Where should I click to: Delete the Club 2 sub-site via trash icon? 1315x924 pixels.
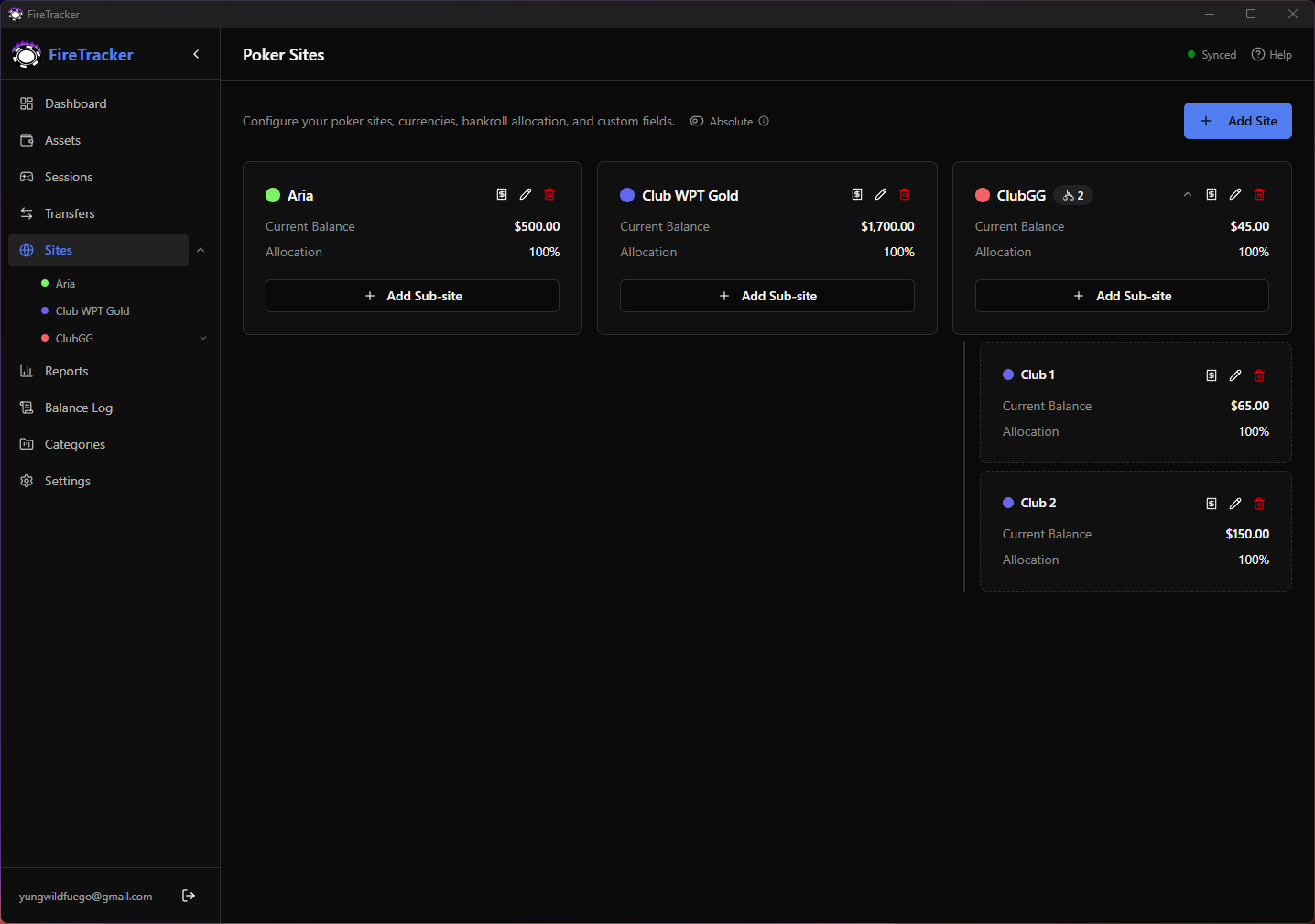click(1259, 504)
